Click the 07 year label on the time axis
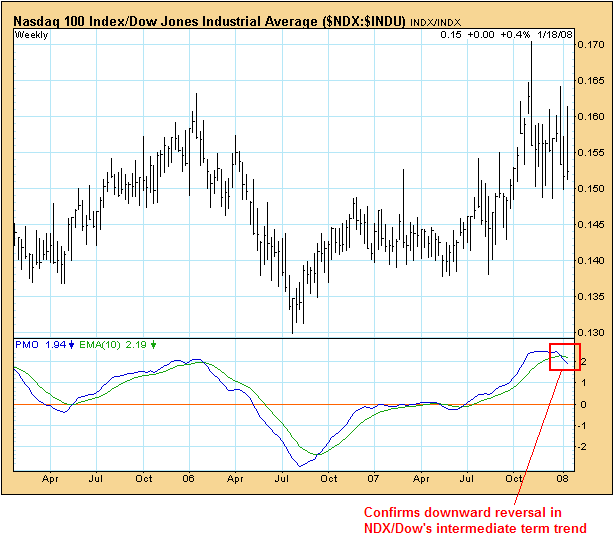This screenshot has height=540, width=614. pyautogui.click(x=372, y=478)
